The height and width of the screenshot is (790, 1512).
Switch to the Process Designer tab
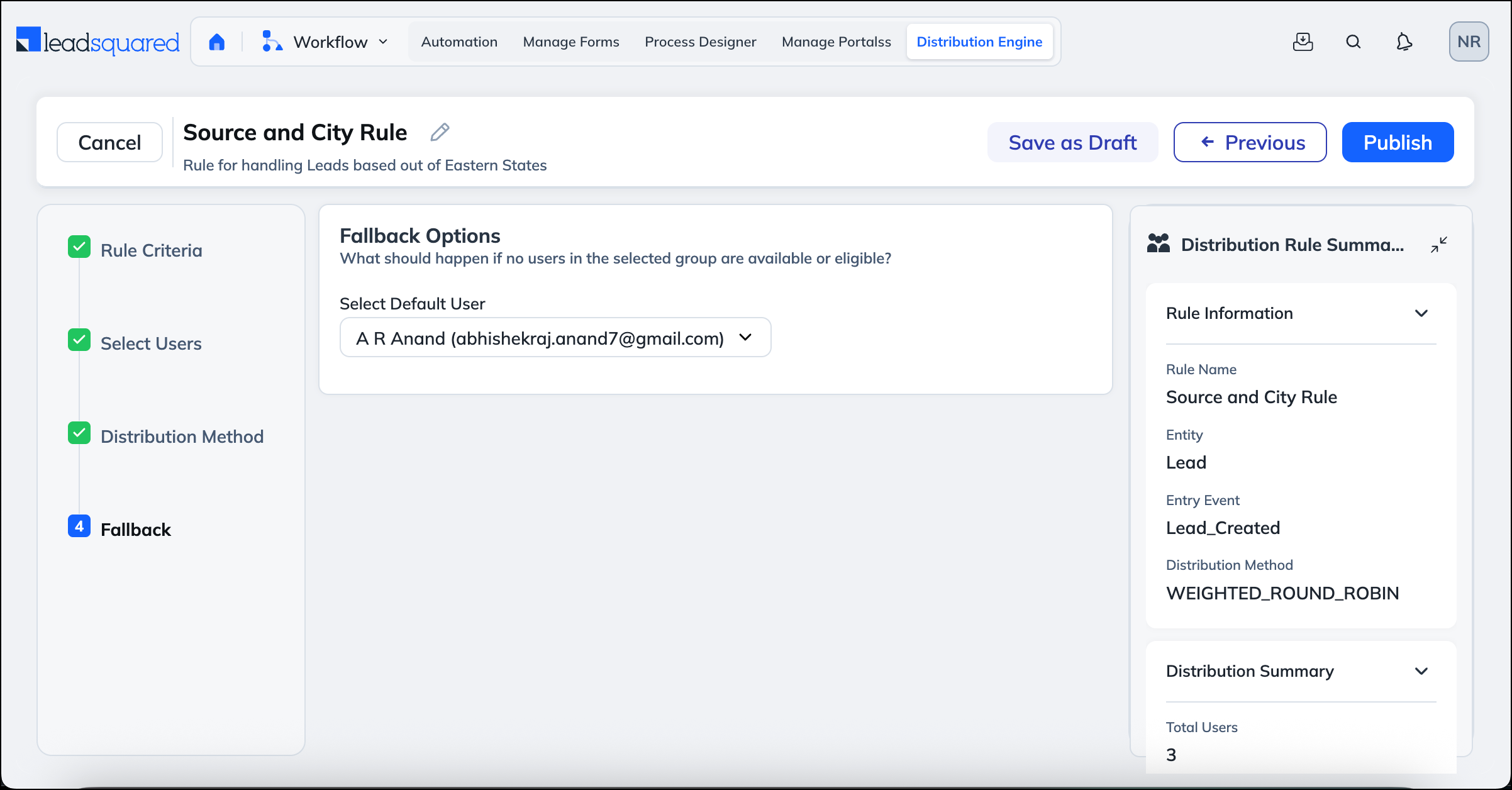point(700,42)
